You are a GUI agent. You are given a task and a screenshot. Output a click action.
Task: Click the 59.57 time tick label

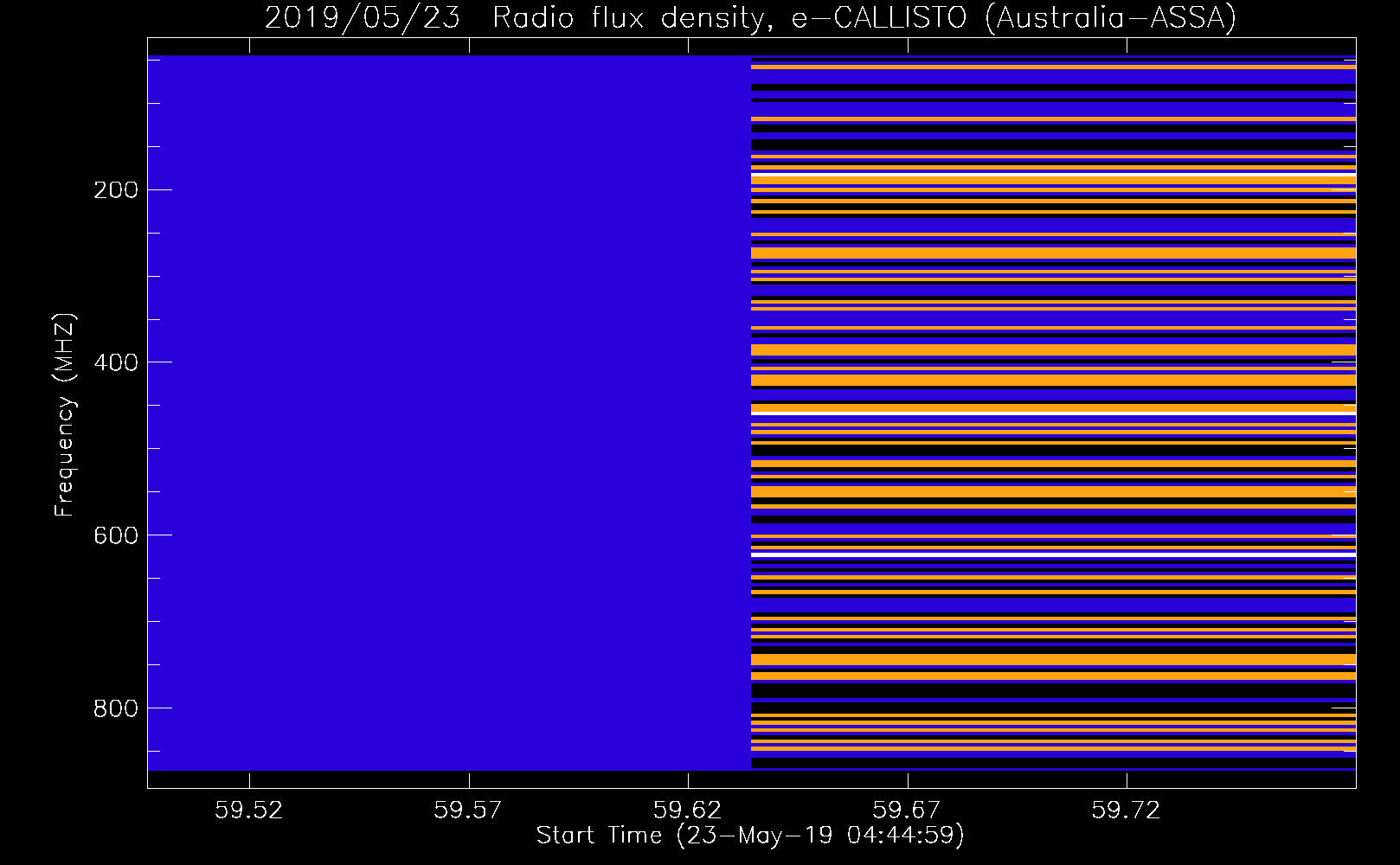(x=468, y=811)
